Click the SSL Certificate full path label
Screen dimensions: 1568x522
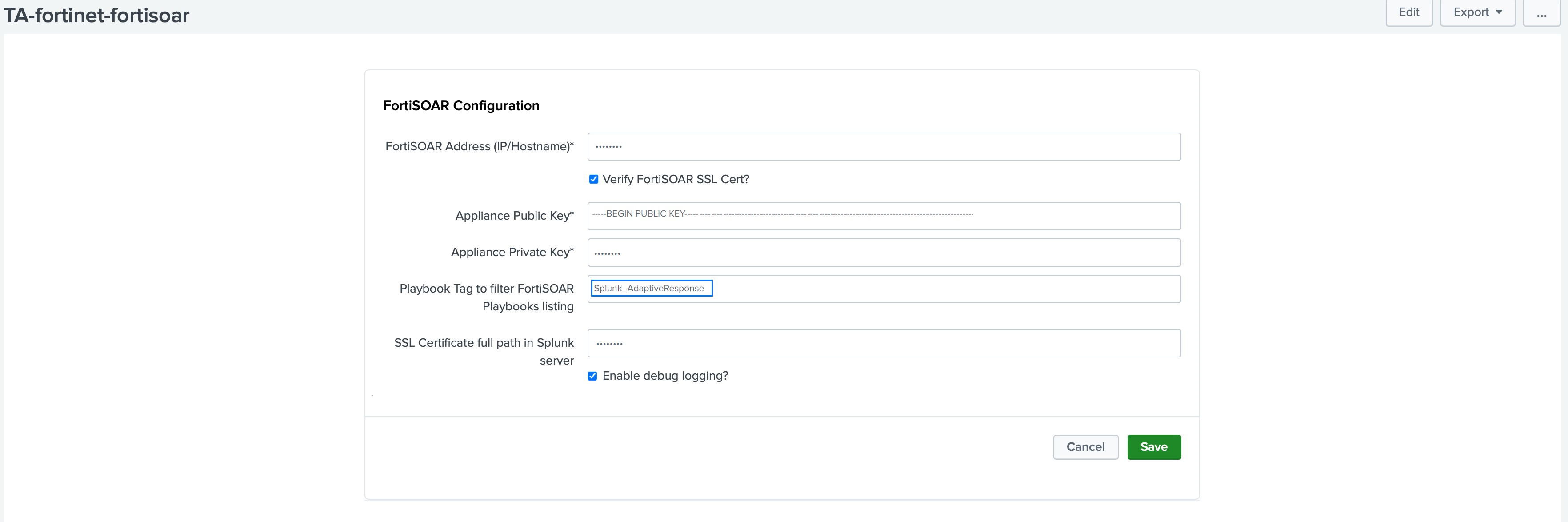pos(484,344)
